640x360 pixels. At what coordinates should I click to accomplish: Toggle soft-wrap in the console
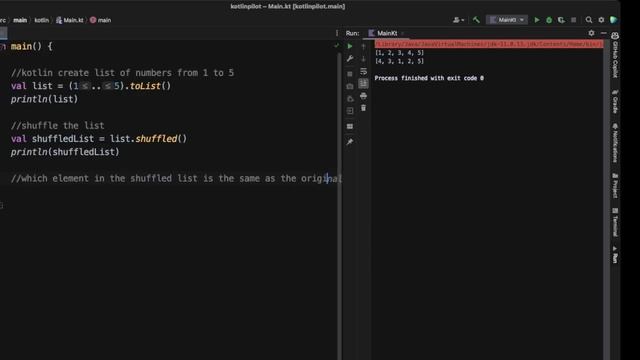pos(363,71)
